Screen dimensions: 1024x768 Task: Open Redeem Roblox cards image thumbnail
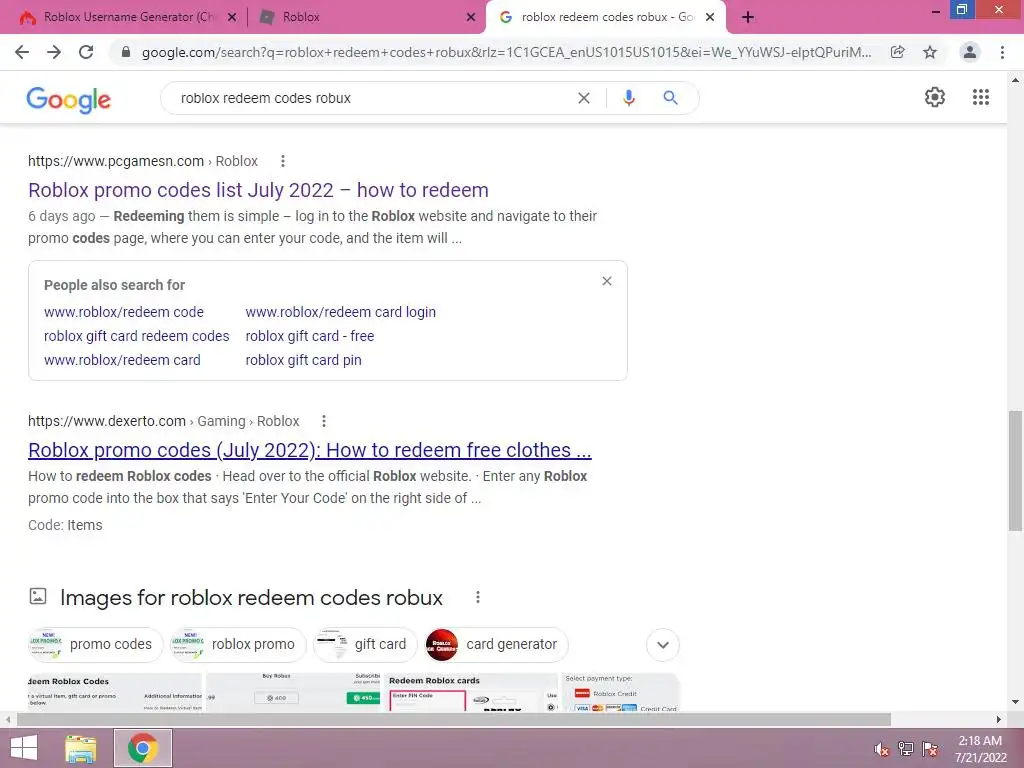pyautogui.click(x=471, y=693)
